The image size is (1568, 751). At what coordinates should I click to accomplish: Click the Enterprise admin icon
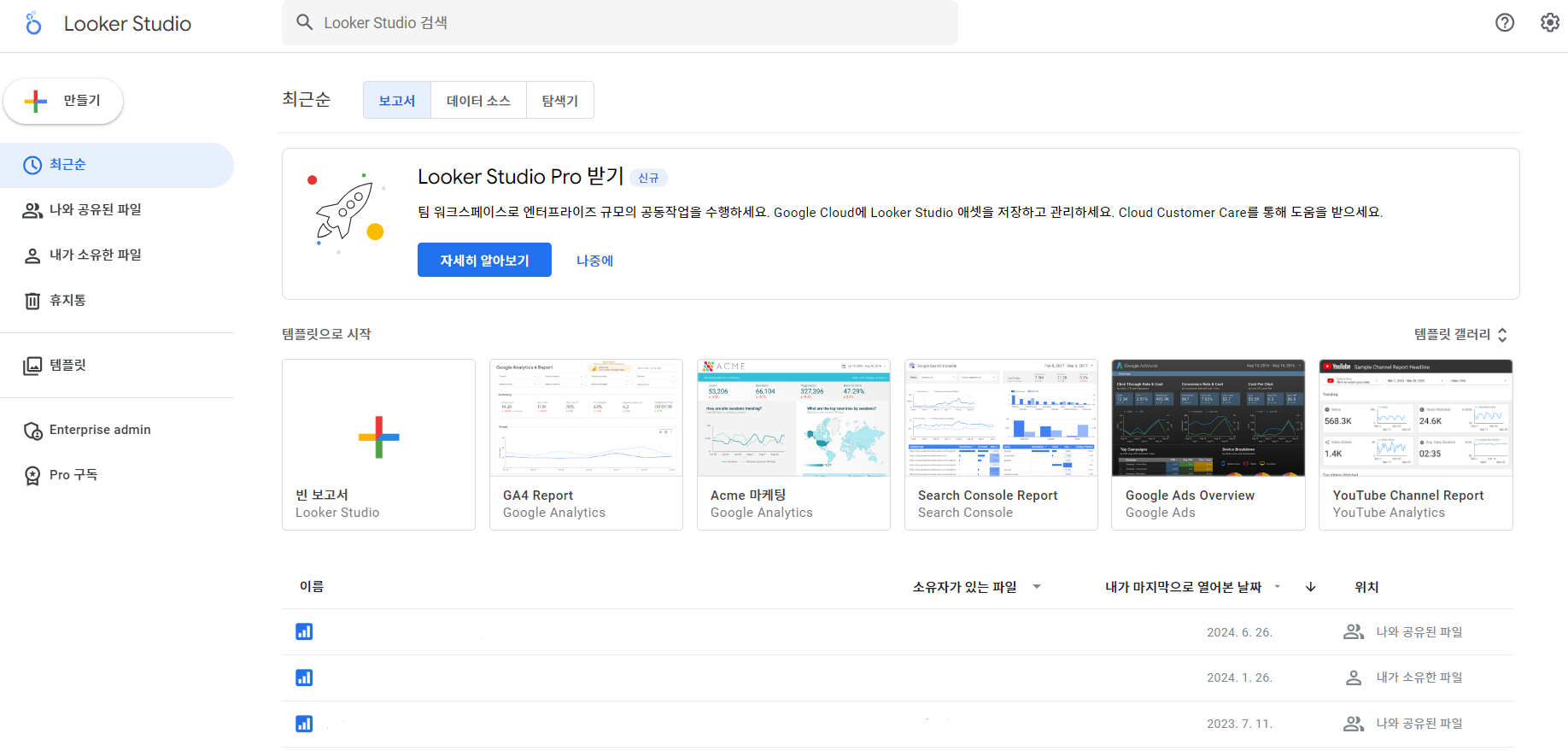coord(32,431)
